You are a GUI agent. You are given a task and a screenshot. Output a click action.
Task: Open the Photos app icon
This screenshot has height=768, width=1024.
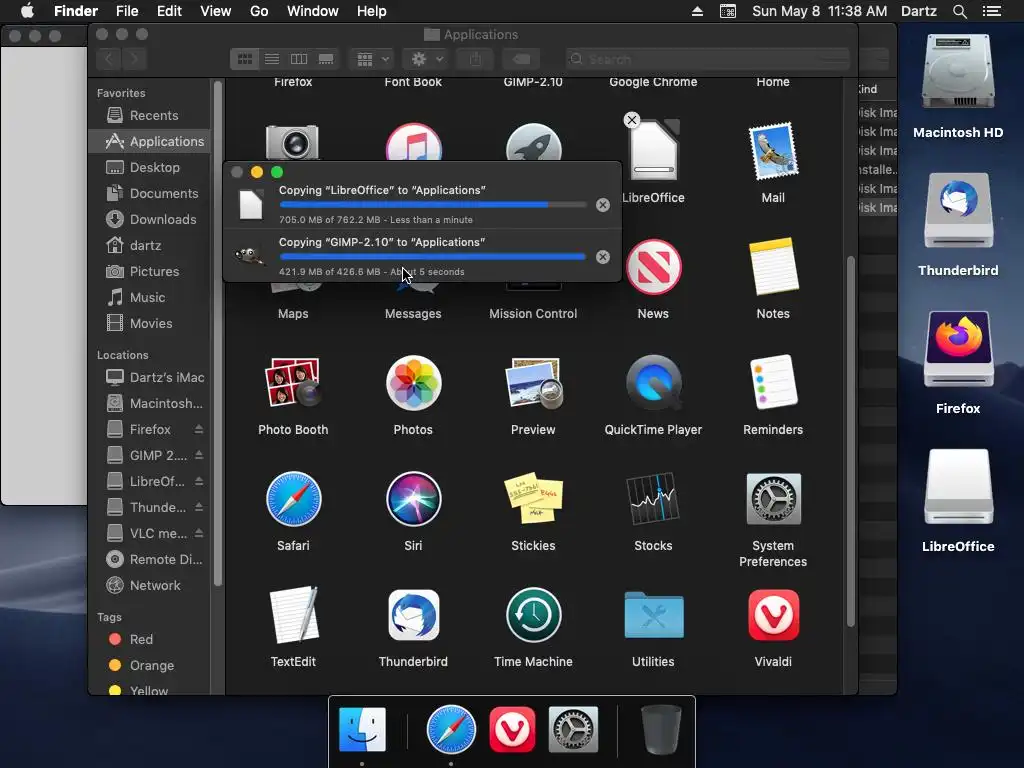pos(413,383)
